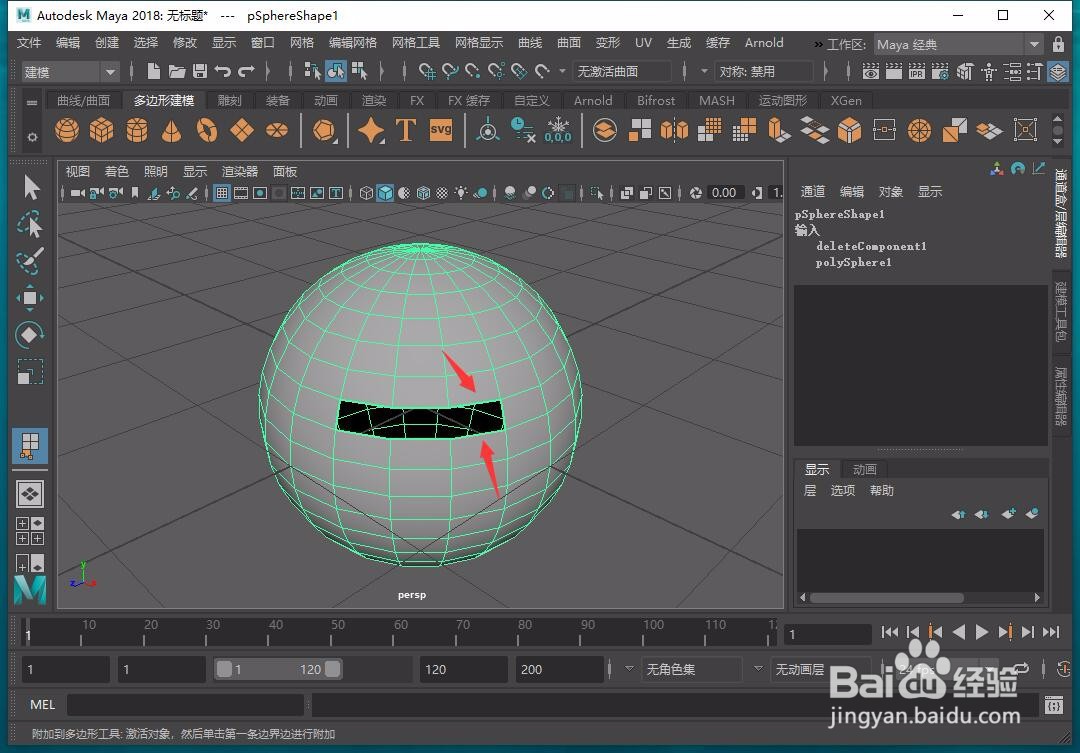The image size is (1080, 753).
Task: Select the Lasso selection tool
Action: point(30,224)
